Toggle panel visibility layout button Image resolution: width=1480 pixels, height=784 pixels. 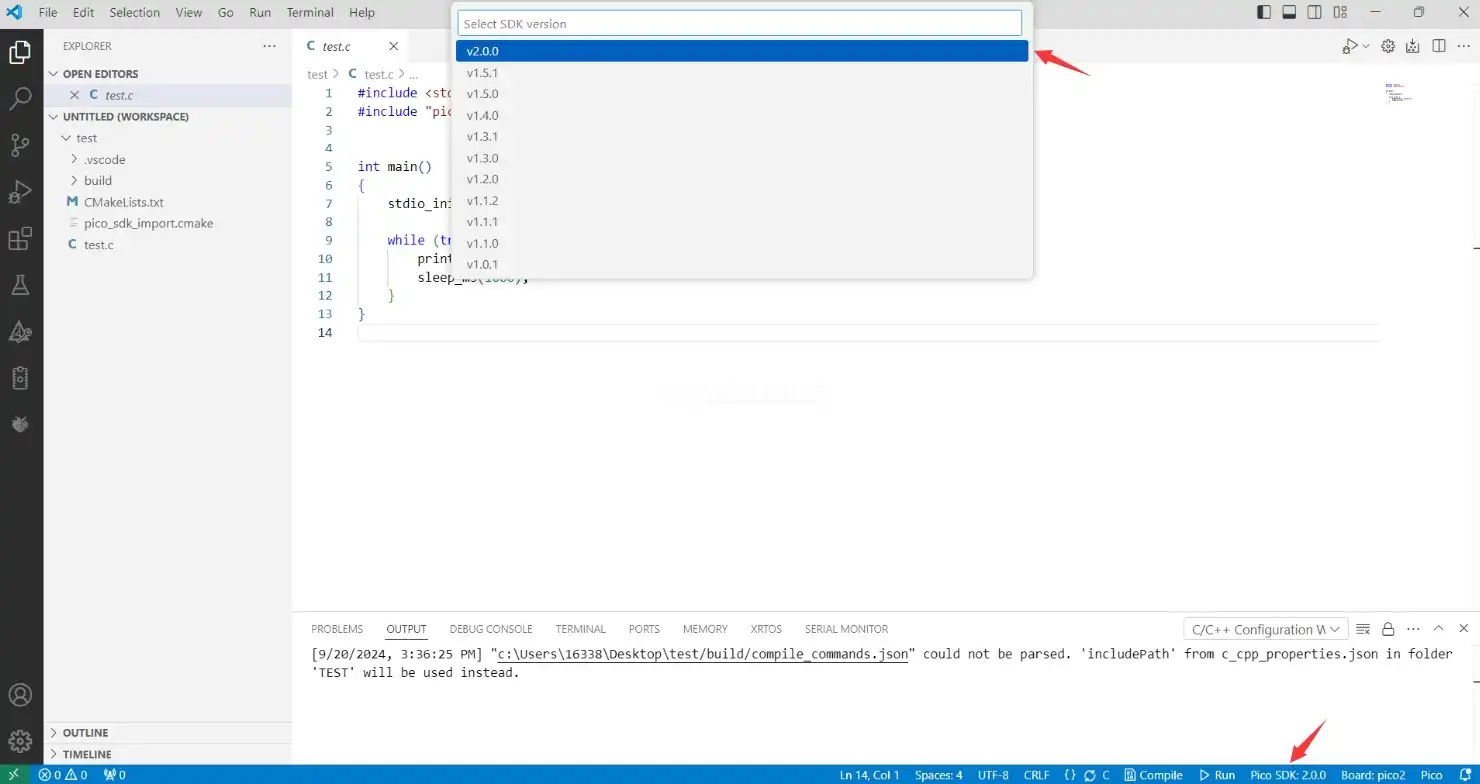1289,13
